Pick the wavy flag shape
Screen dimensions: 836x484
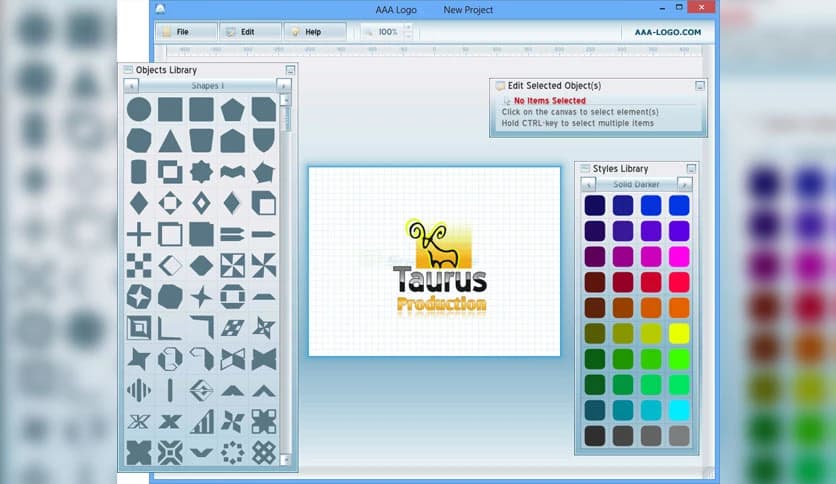(232, 172)
